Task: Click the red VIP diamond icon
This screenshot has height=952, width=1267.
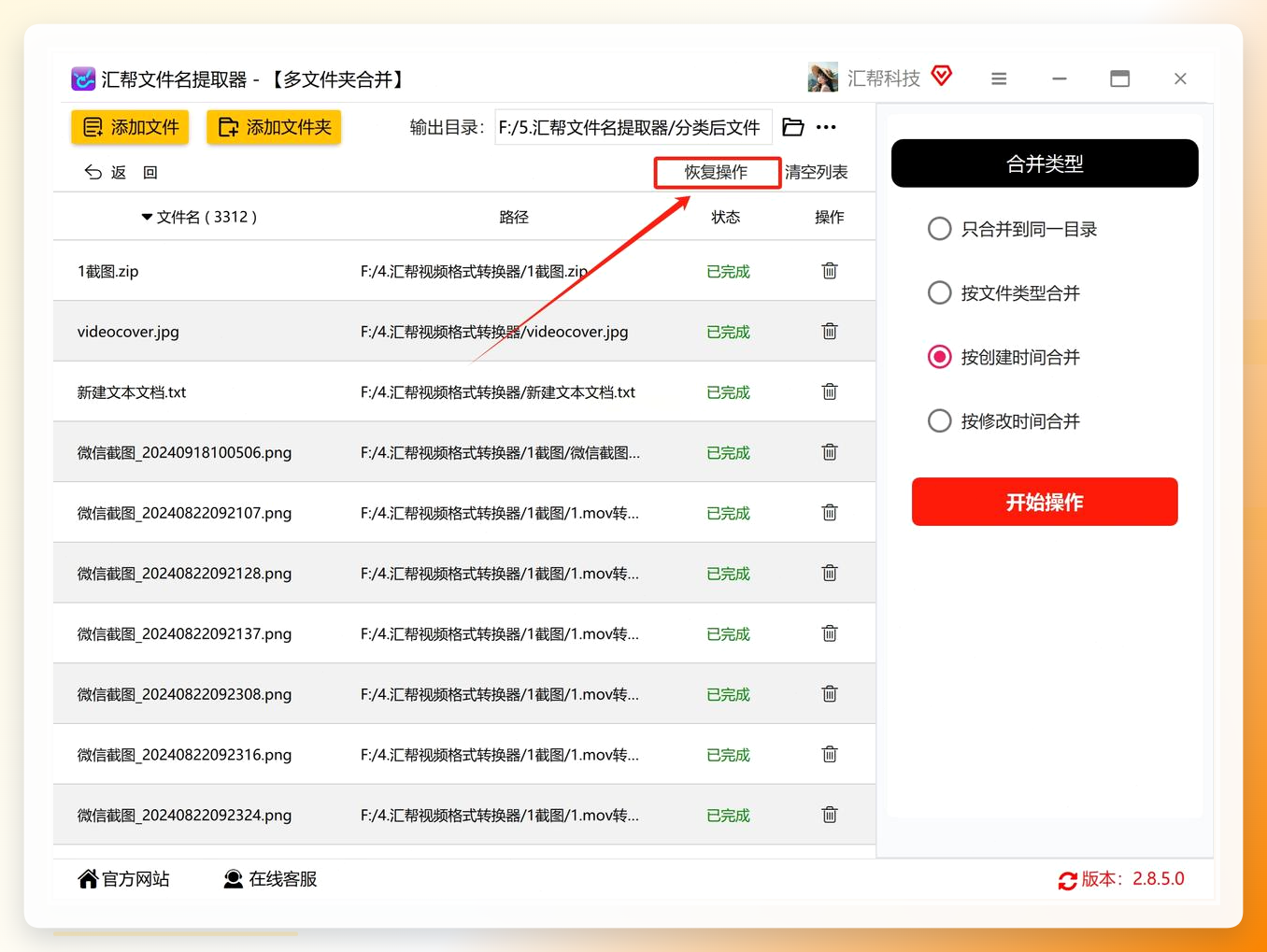Action: pyautogui.click(x=942, y=76)
